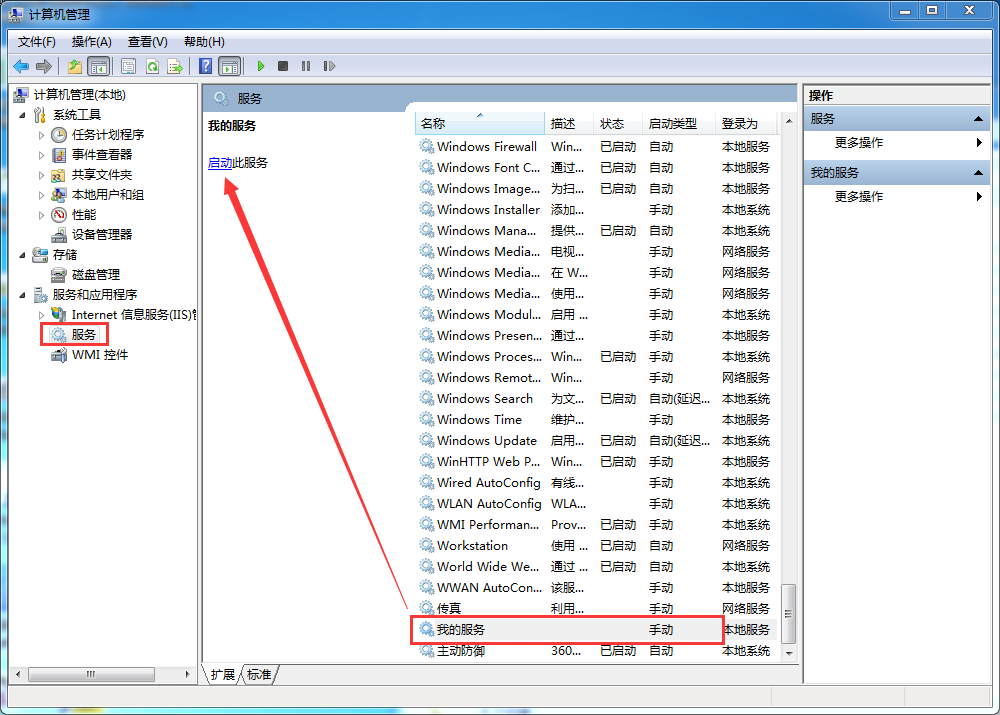The image size is (1000, 715).
Task: Click the services list vertical scrollbar thumb
Action: [x=789, y=614]
